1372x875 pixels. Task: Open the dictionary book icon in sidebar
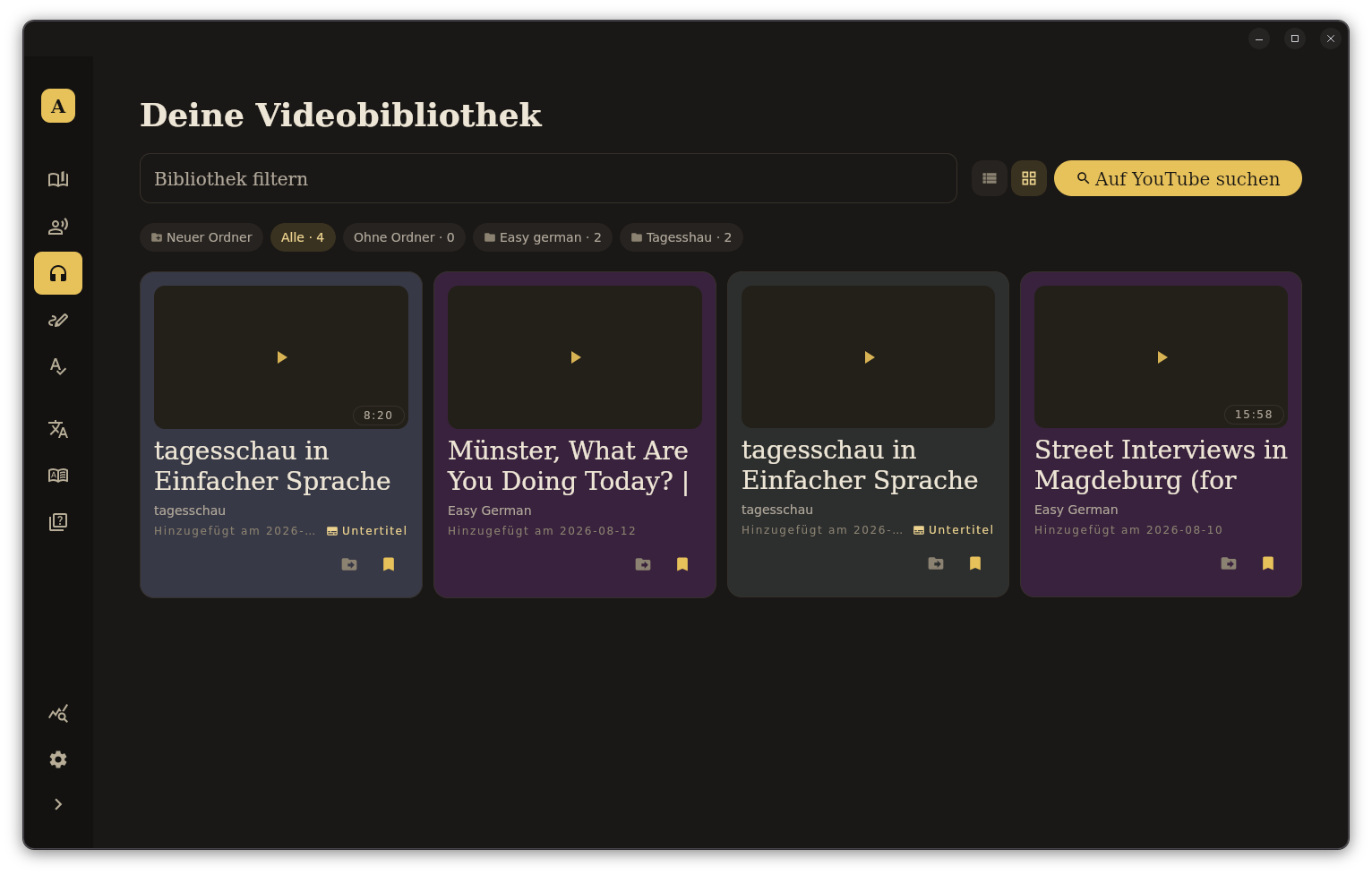click(58, 476)
